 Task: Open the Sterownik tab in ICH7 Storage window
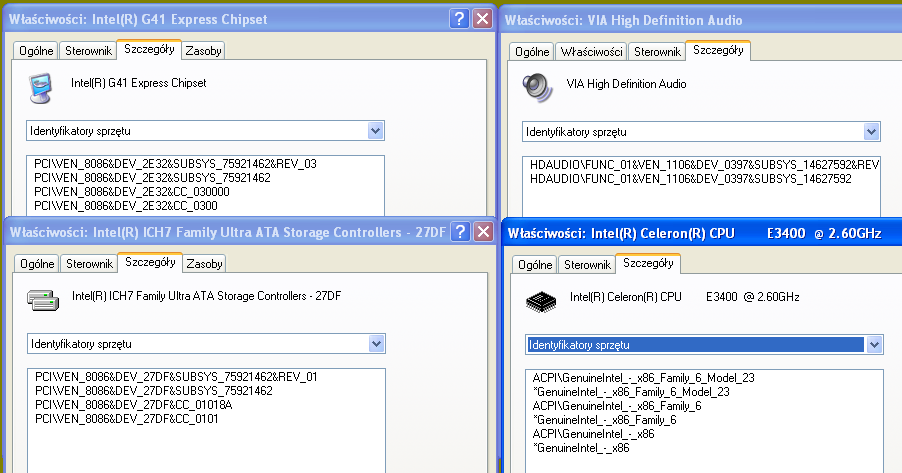pyautogui.click(x=89, y=264)
